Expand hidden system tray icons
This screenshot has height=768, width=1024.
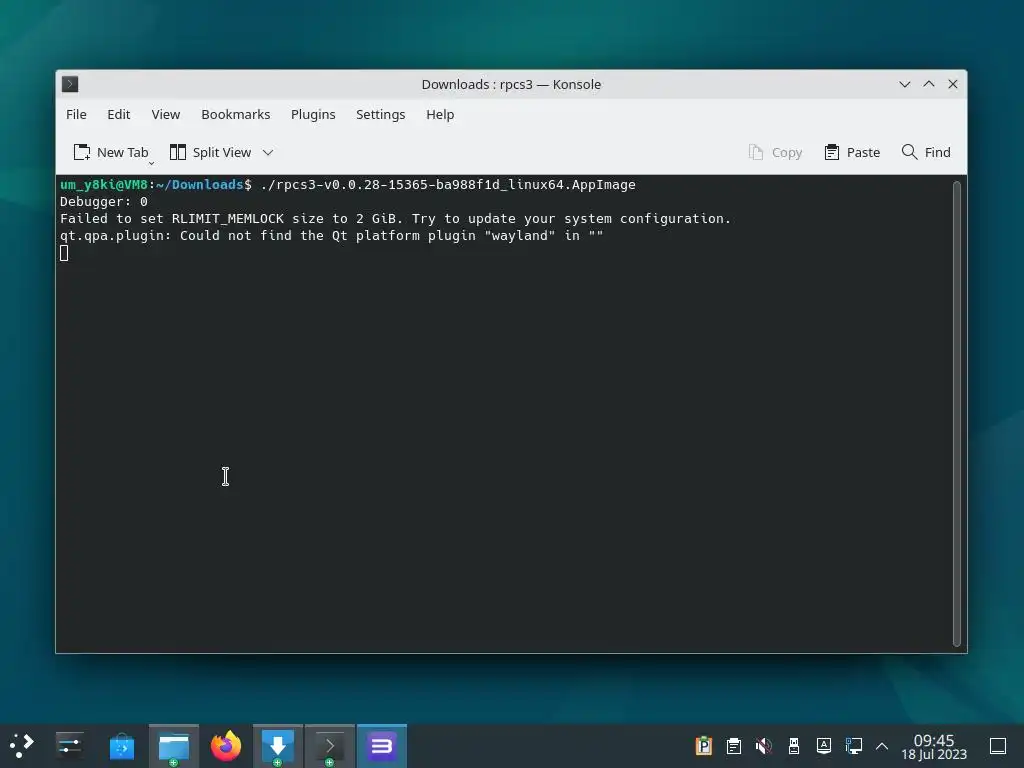pyautogui.click(x=882, y=746)
